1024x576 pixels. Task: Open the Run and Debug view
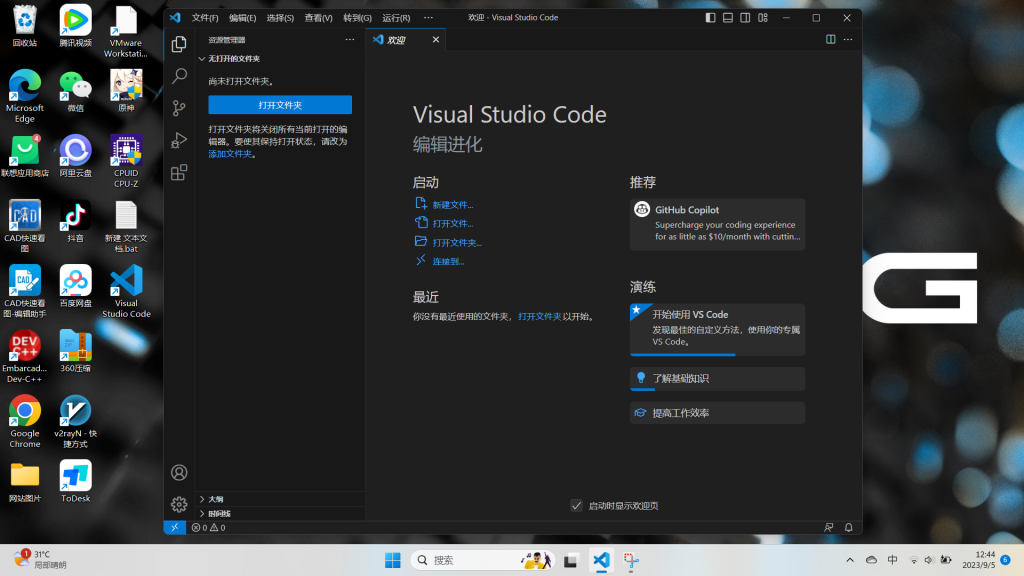pyautogui.click(x=179, y=140)
